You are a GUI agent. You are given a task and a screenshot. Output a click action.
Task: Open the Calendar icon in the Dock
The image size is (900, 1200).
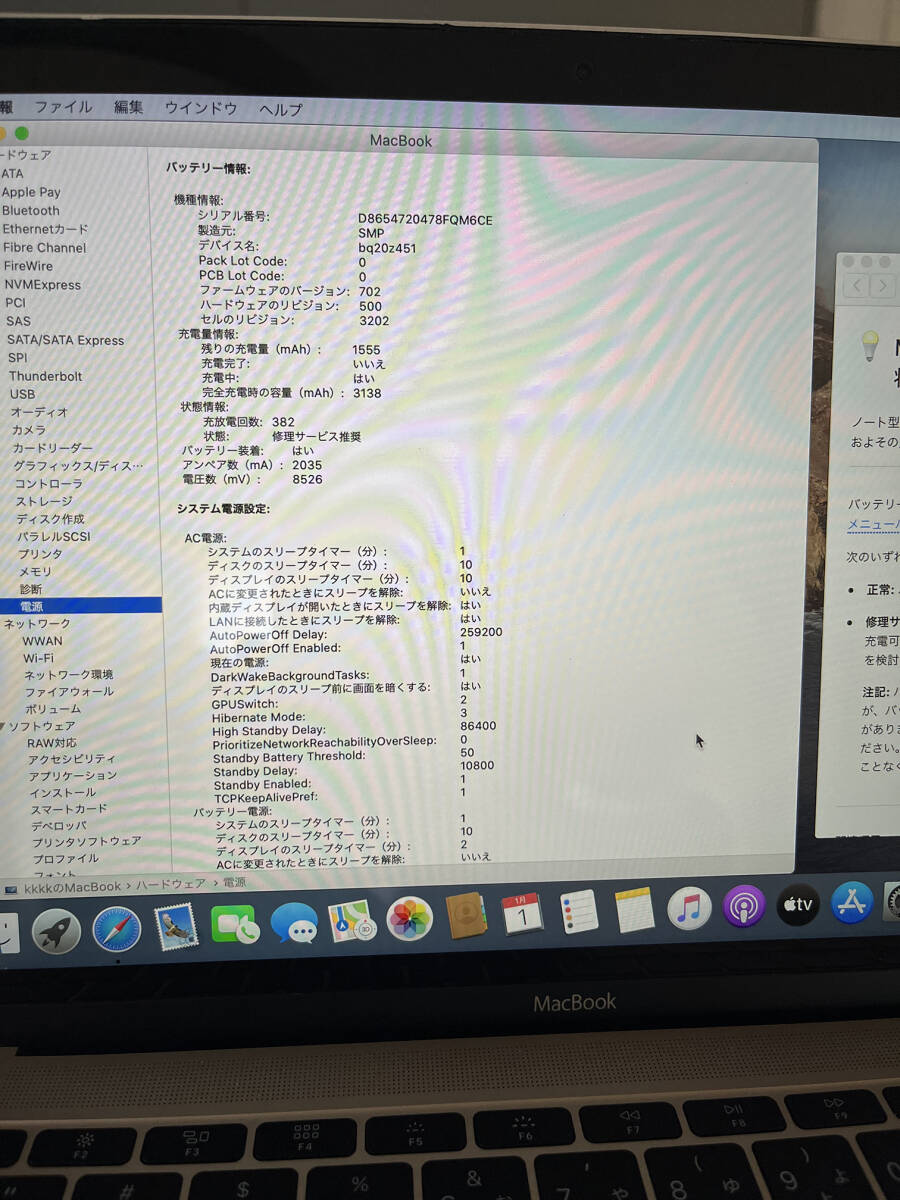click(x=522, y=914)
